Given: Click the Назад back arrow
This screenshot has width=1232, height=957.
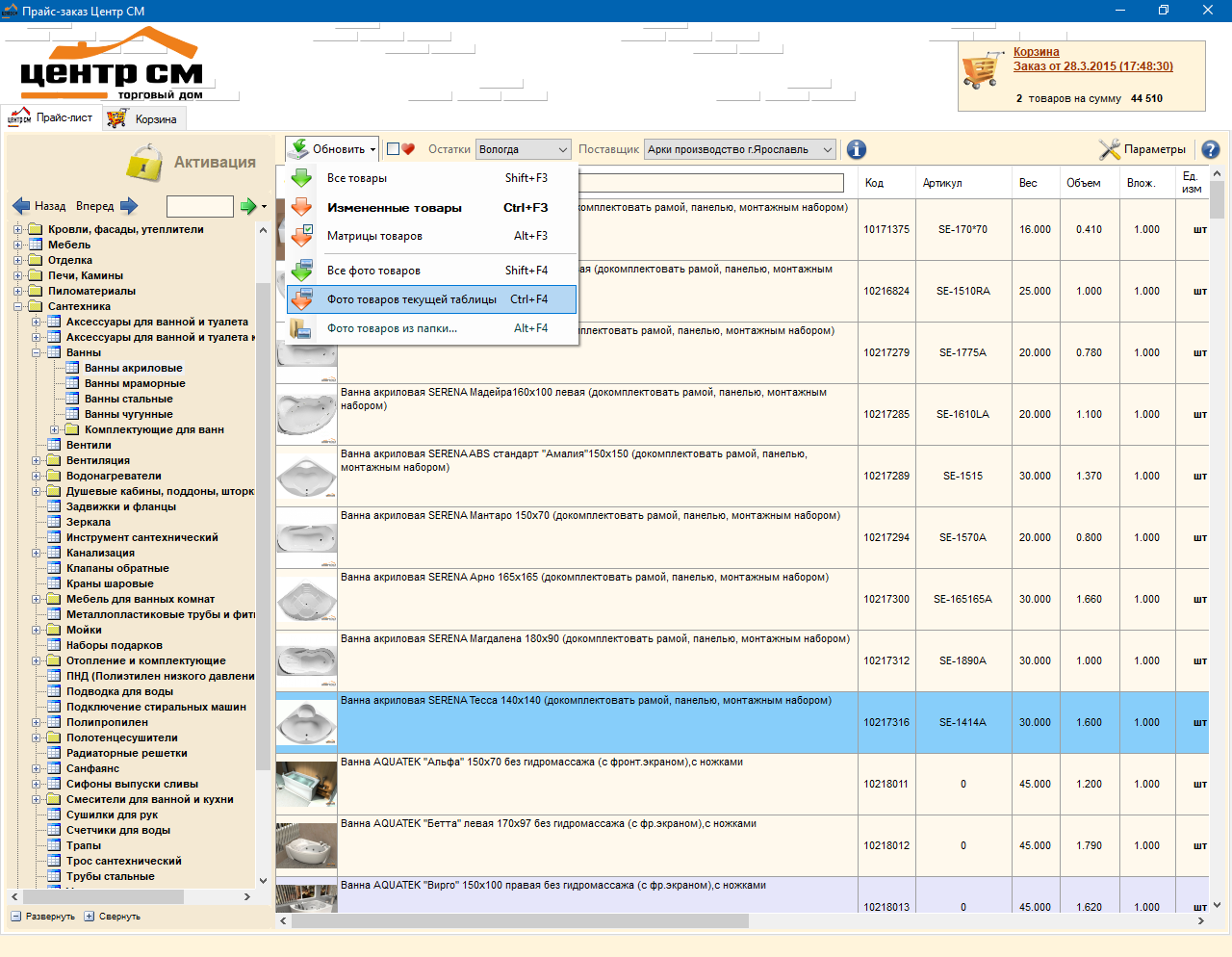Looking at the screenshot, I should click(21, 205).
